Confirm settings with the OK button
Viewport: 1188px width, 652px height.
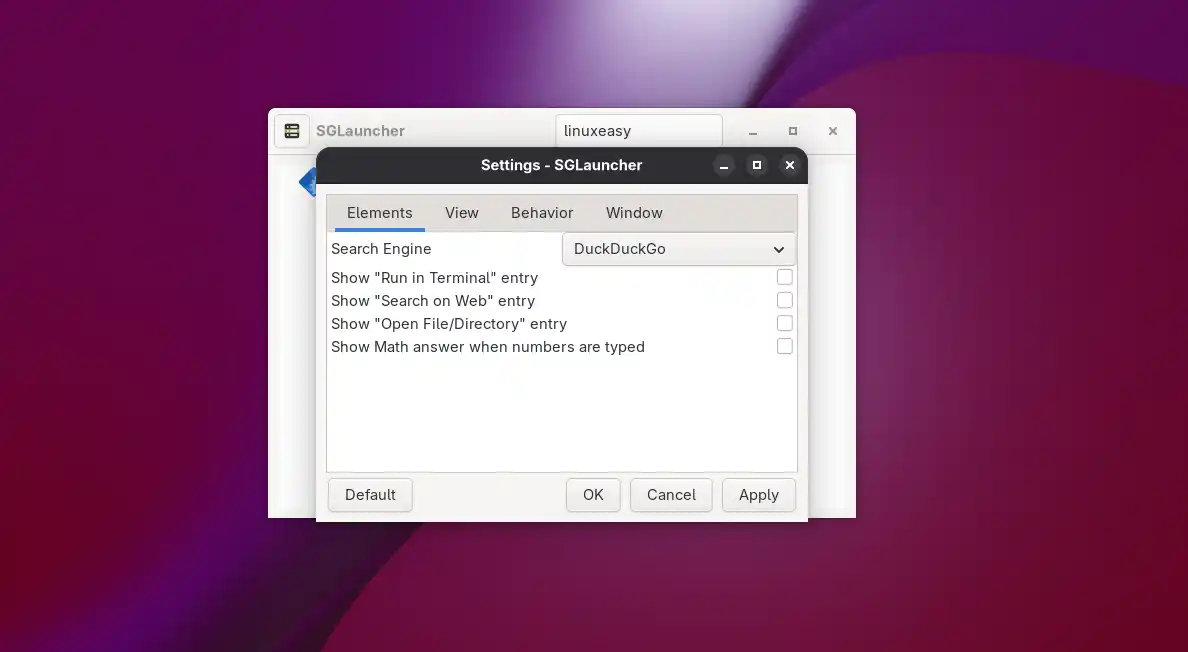(x=593, y=495)
